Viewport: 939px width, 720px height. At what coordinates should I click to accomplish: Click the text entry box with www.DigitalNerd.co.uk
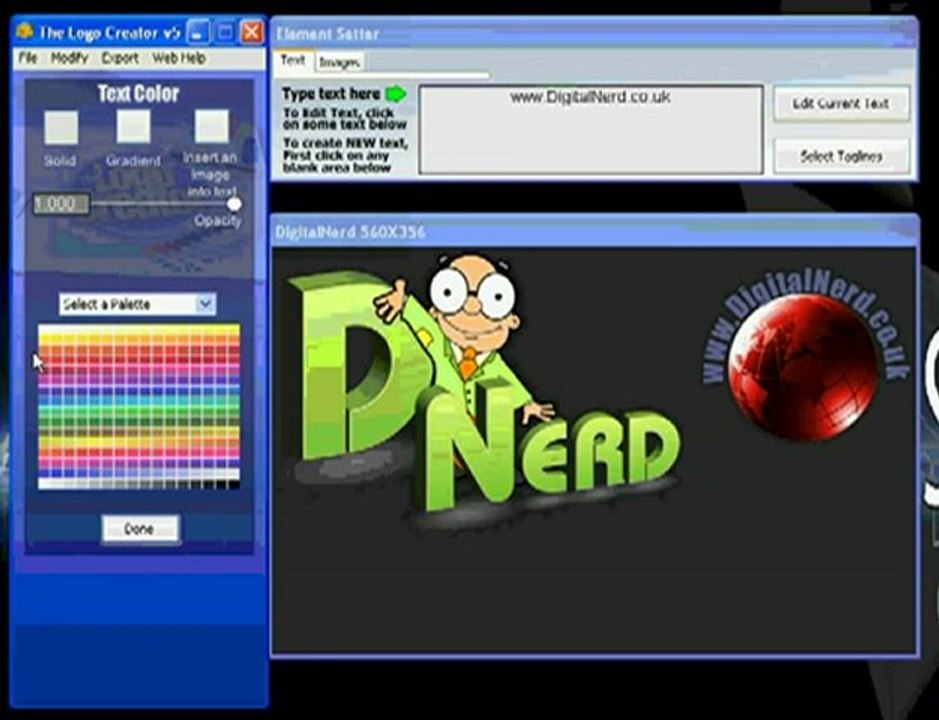(590, 129)
